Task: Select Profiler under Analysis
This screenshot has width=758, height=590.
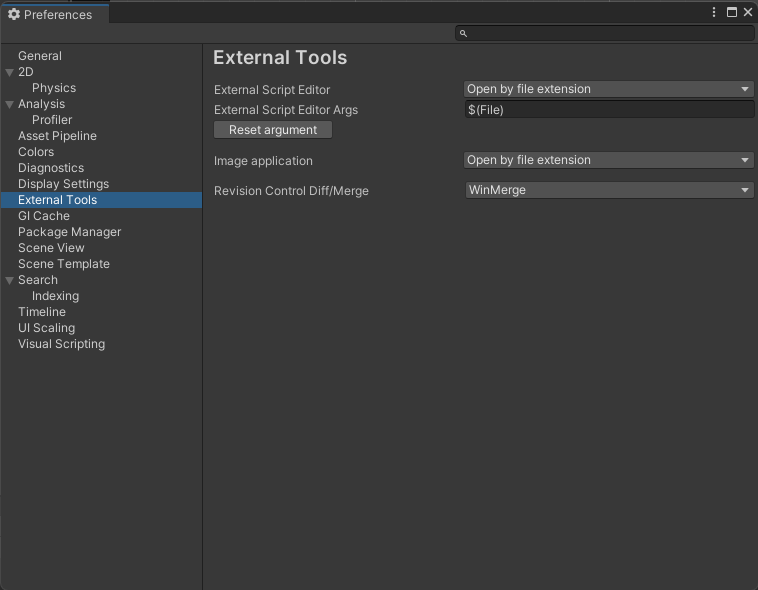Action: click(52, 120)
